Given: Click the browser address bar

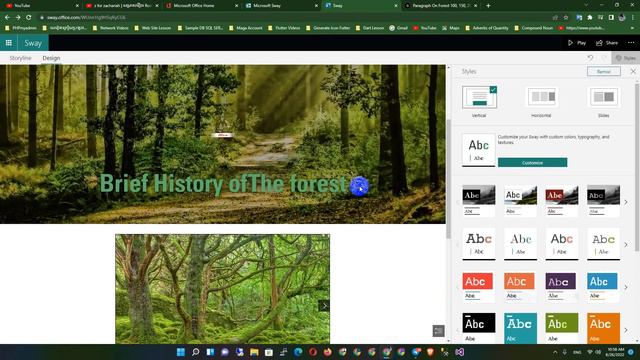Looking at the screenshot, I should (294, 18).
